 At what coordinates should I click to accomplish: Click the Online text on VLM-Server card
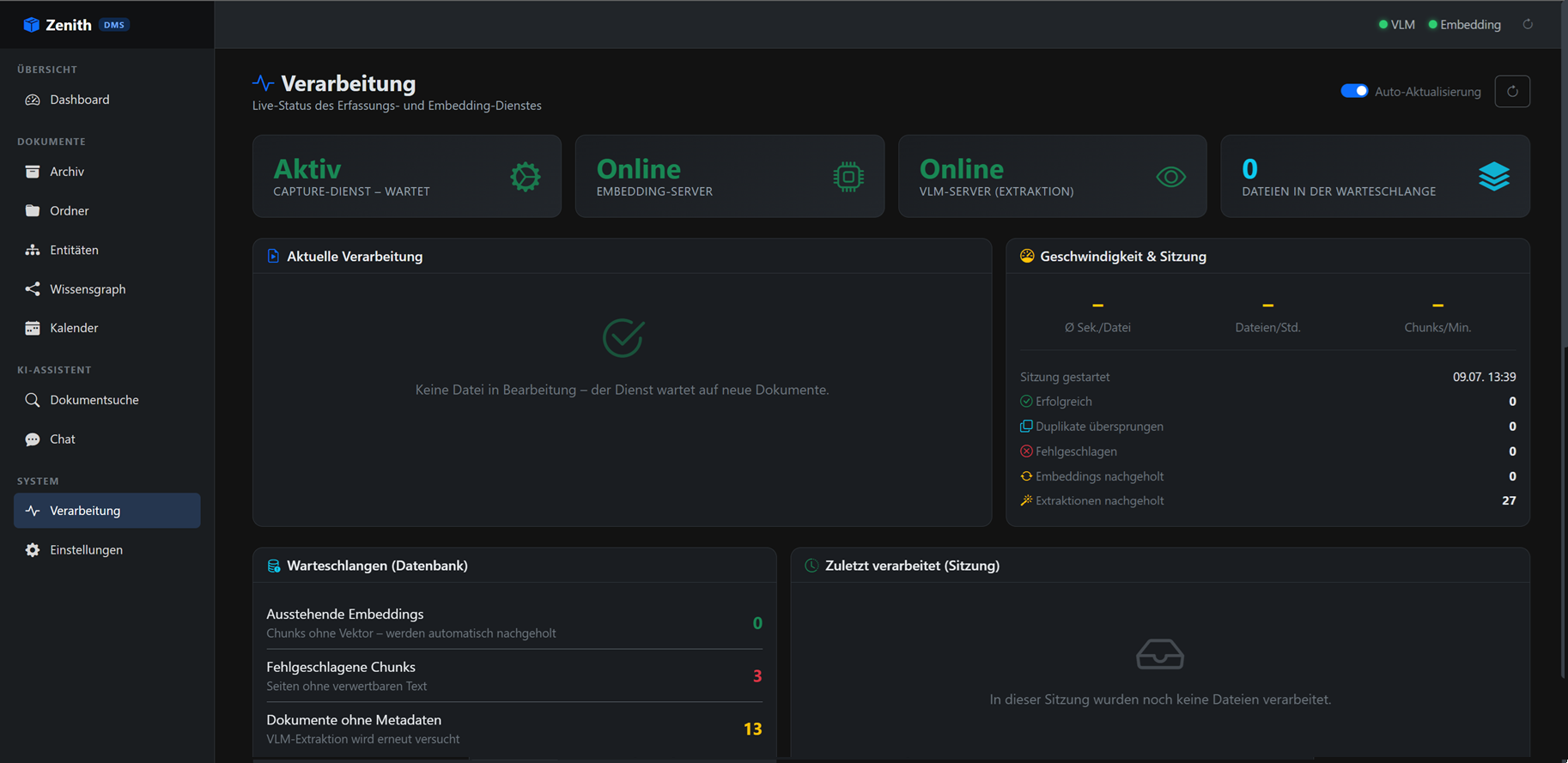click(962, 168)
